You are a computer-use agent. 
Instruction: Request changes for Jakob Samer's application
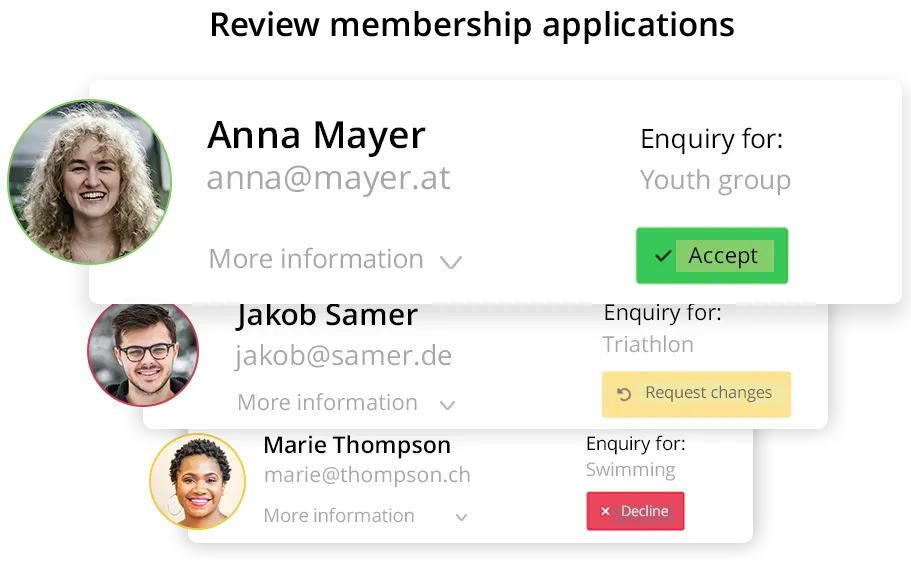tap(696, 394)
